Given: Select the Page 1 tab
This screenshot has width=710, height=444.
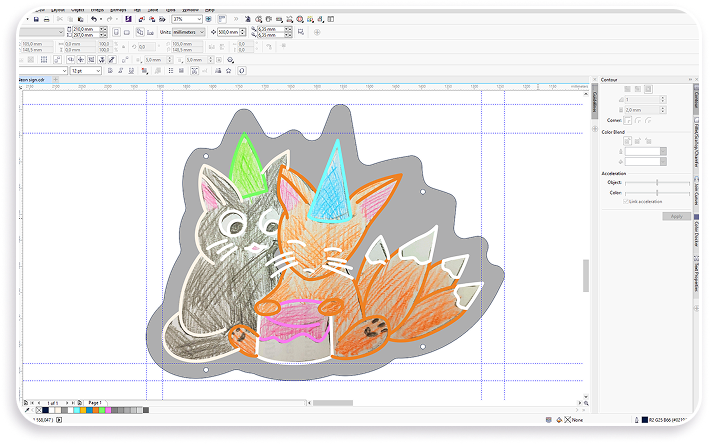Looking at the screenshot, I should tap(95, 403).
